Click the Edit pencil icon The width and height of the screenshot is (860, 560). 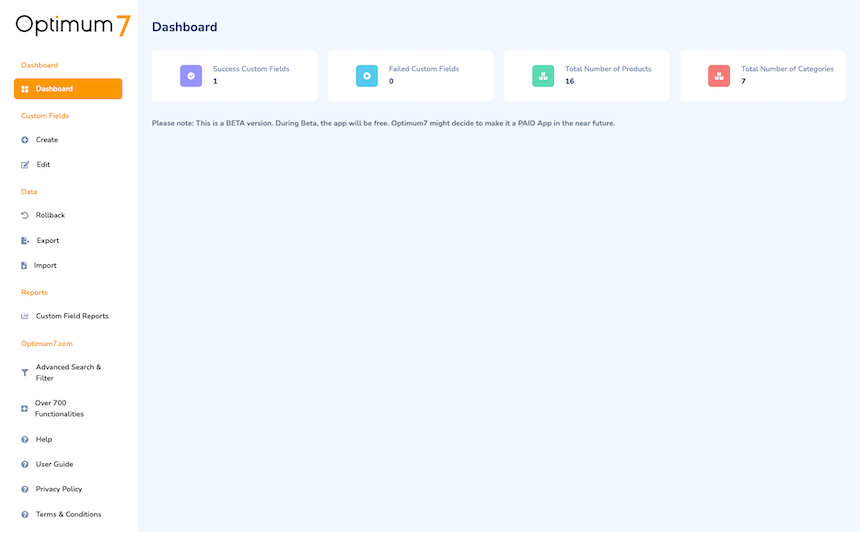25,165
